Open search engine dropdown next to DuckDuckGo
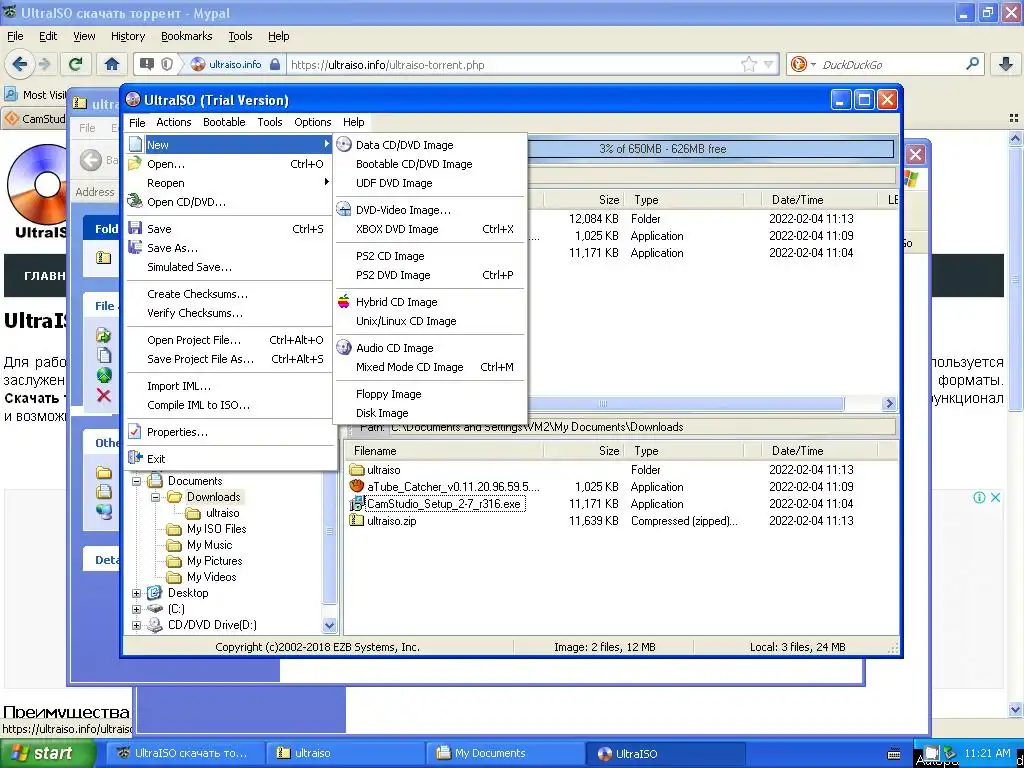1024x768 pixels. coord(813,64)
